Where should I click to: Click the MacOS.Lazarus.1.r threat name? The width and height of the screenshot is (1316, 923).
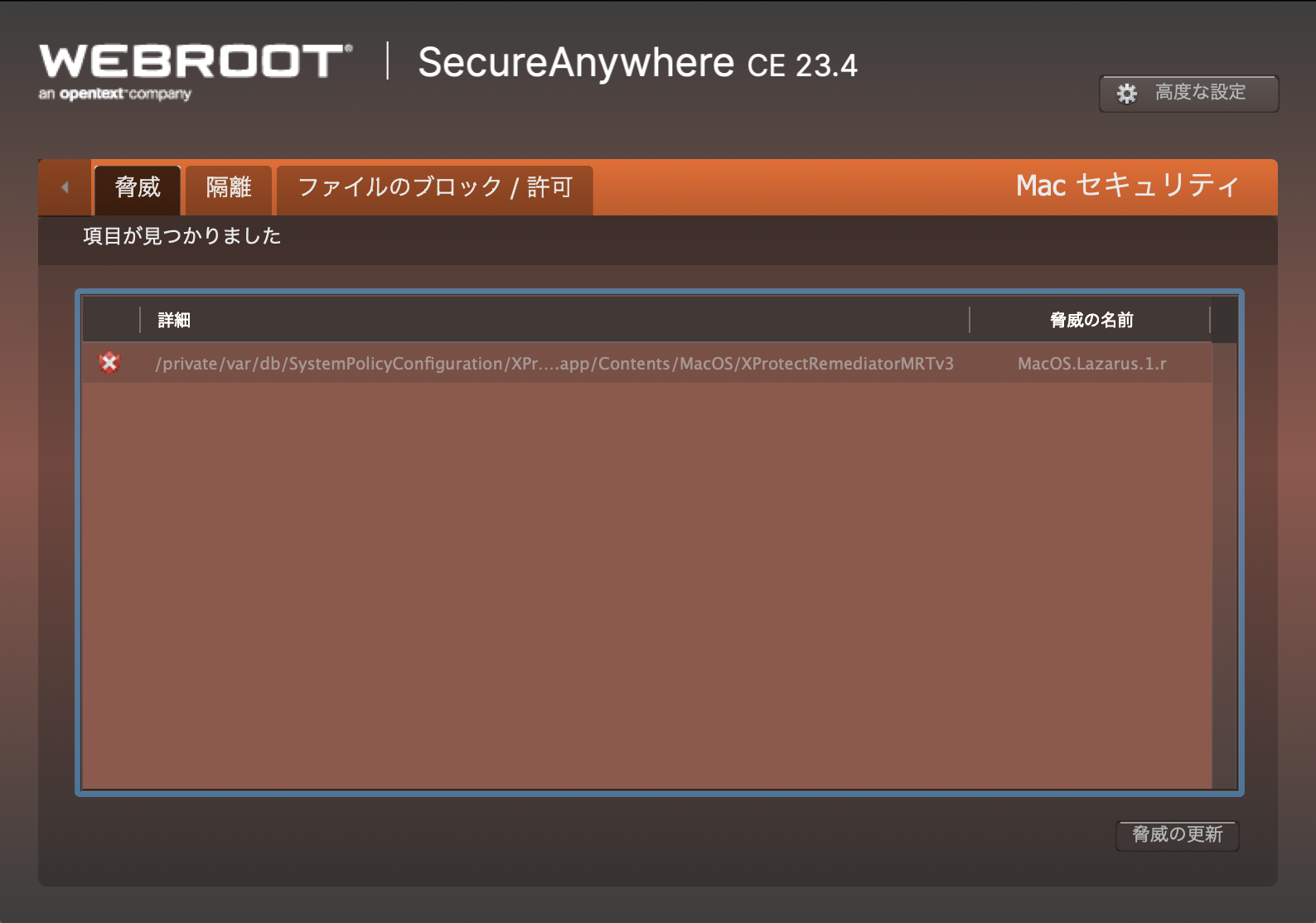(x=1091, y=364)
